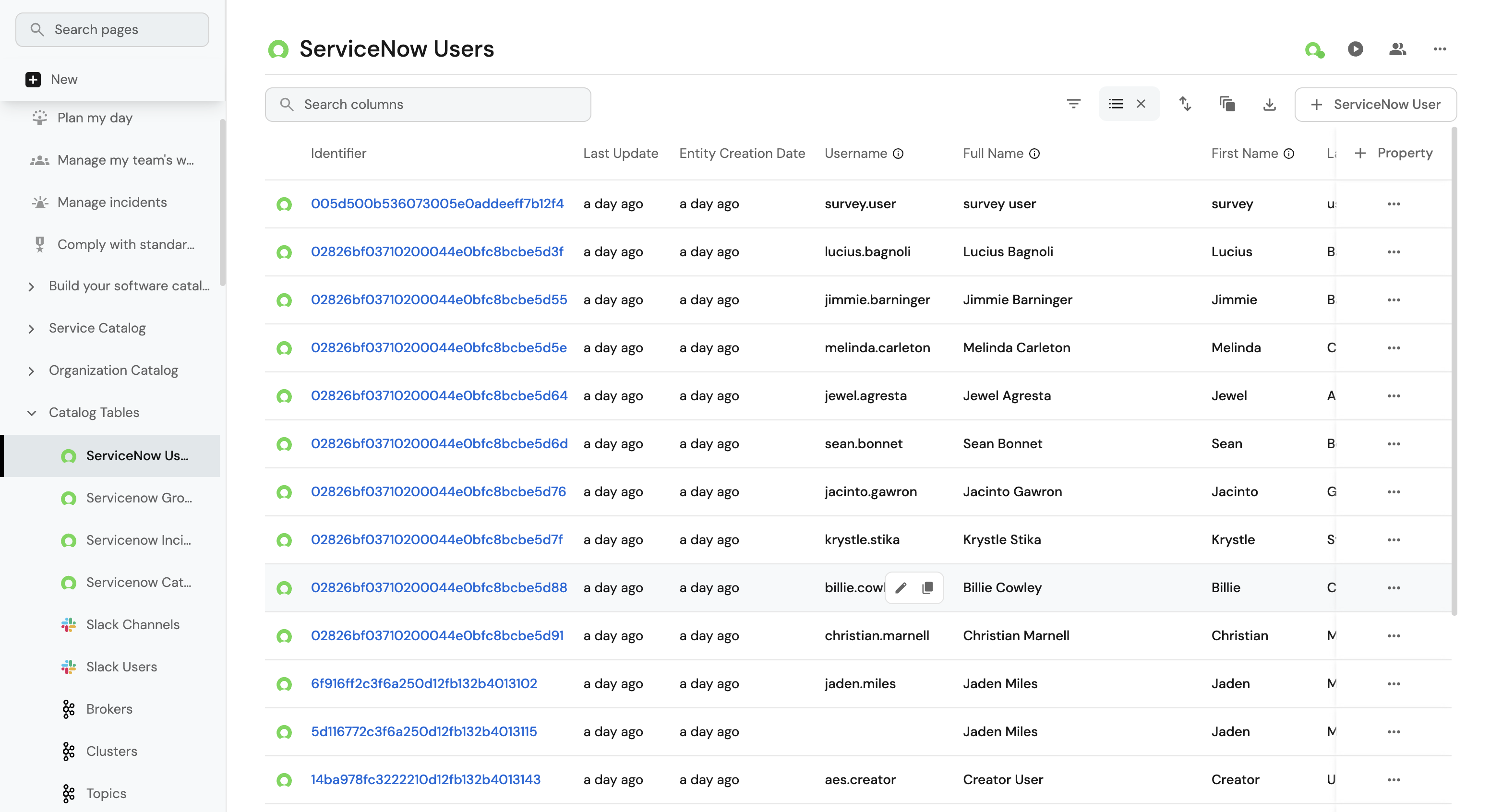Edit the billie.cowley username with pencil icon
The image size is (1490, 812).
pyautogui.click(x=901, y=588)
